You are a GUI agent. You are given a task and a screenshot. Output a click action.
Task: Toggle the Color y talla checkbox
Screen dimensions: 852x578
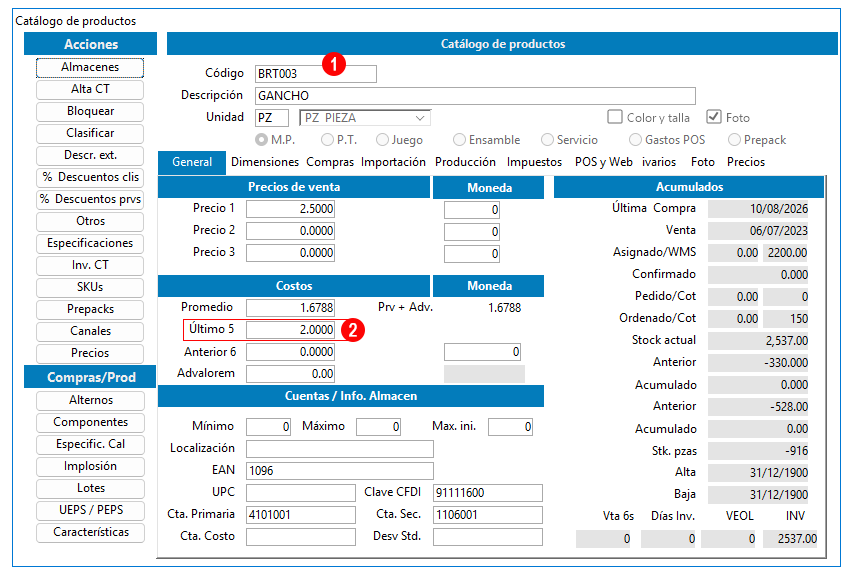coord(615,117)
